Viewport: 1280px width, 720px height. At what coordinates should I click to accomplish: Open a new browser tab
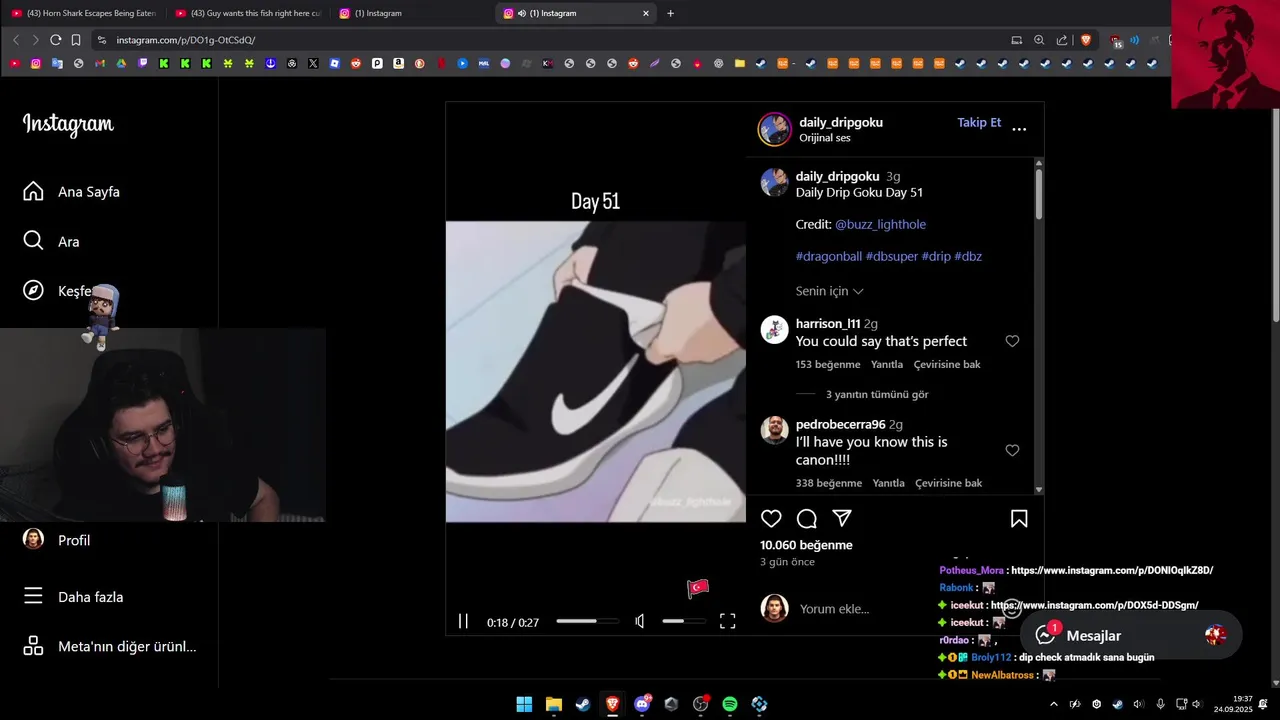click(670, 13)
